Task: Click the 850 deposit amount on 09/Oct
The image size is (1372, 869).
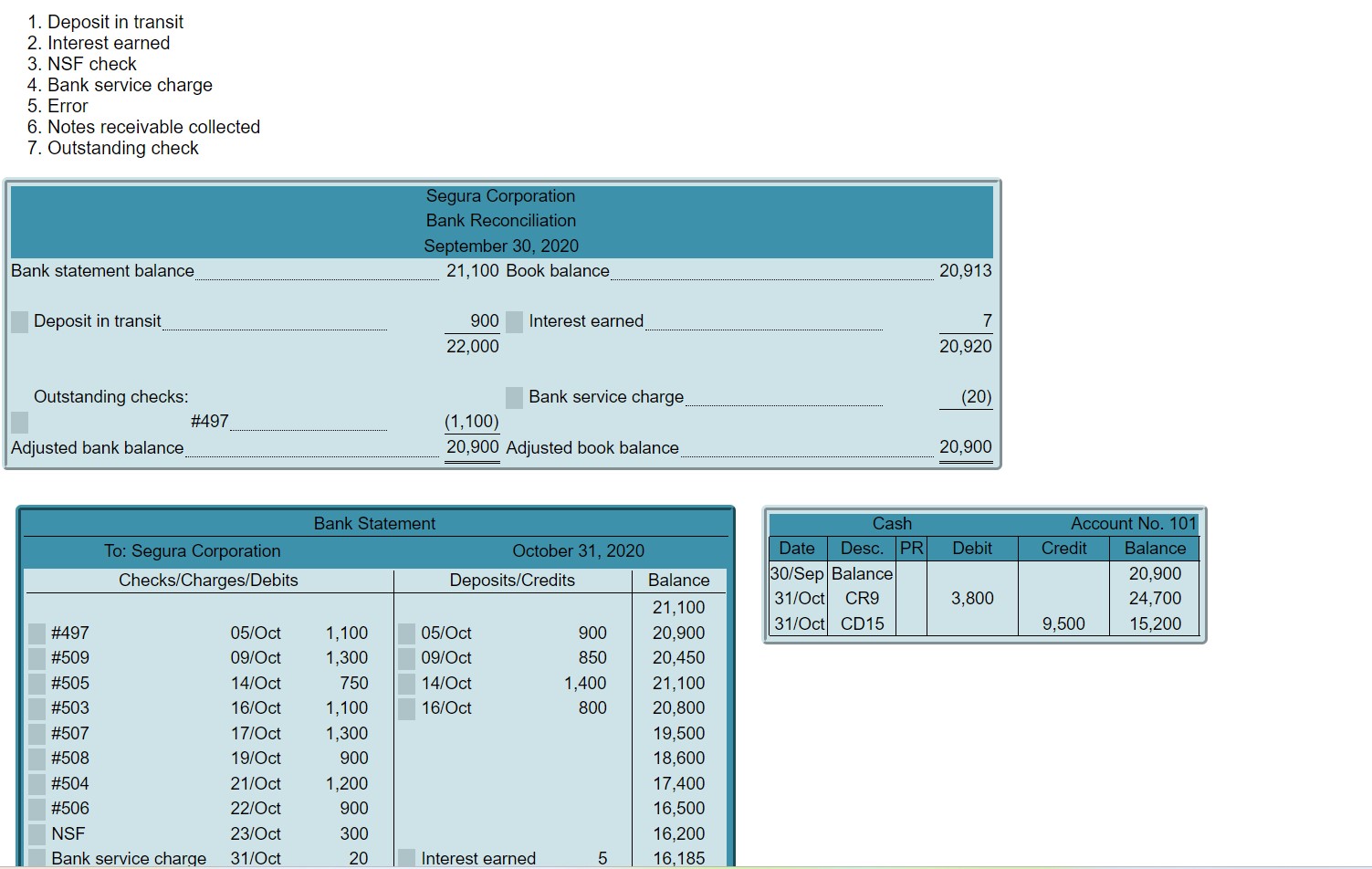Action: (592, 658)
